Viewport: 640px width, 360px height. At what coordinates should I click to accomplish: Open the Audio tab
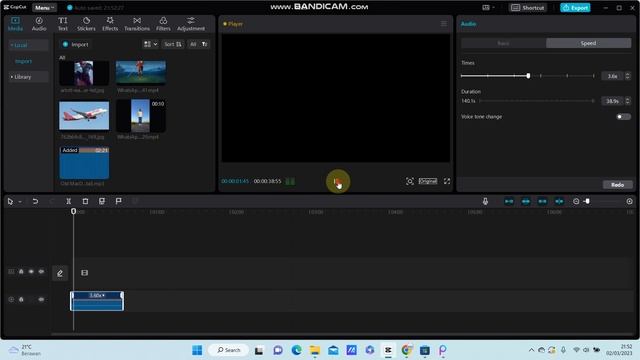click(x=39, y=24)
